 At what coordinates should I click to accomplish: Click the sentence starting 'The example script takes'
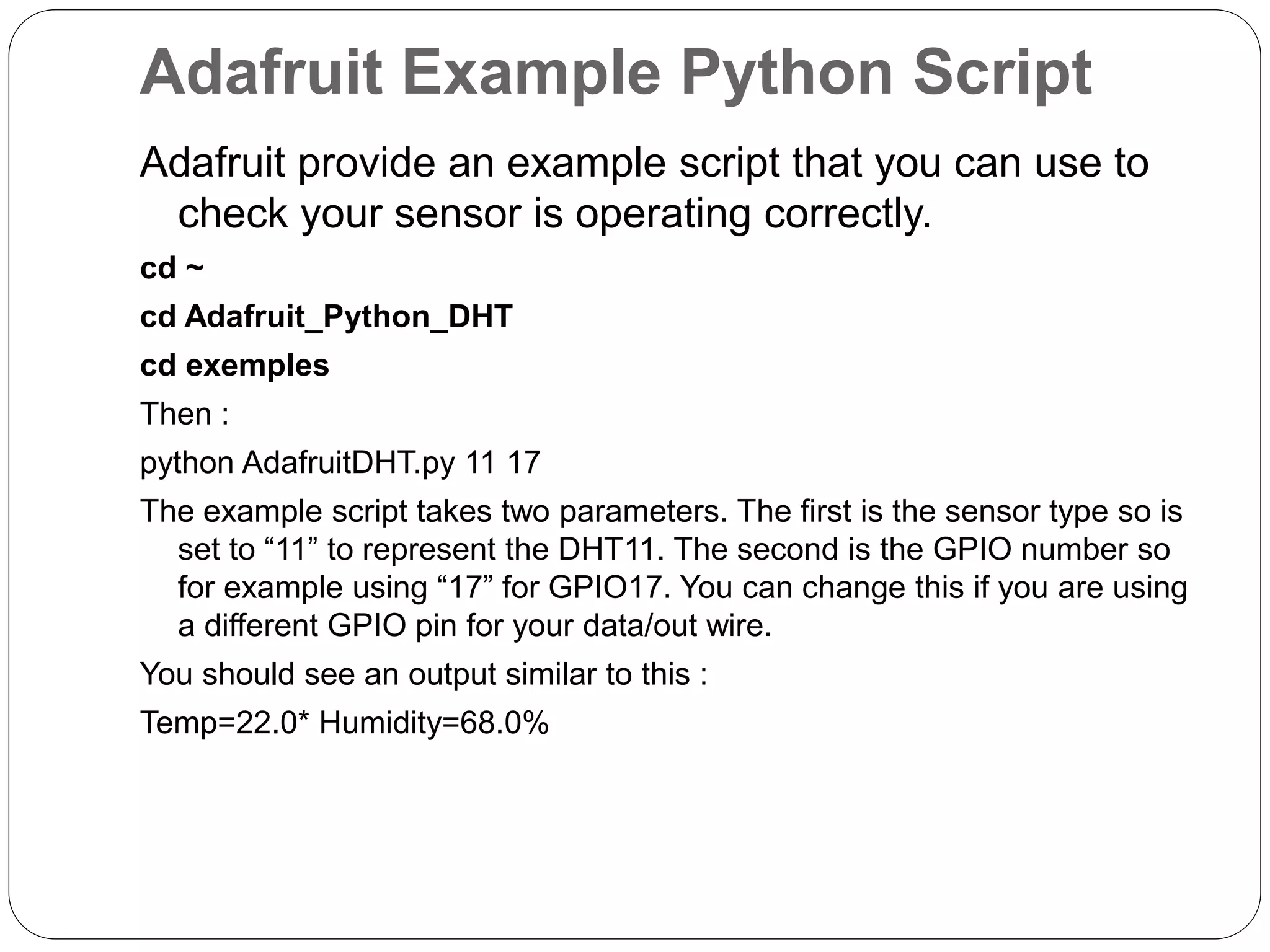[662, 511]
